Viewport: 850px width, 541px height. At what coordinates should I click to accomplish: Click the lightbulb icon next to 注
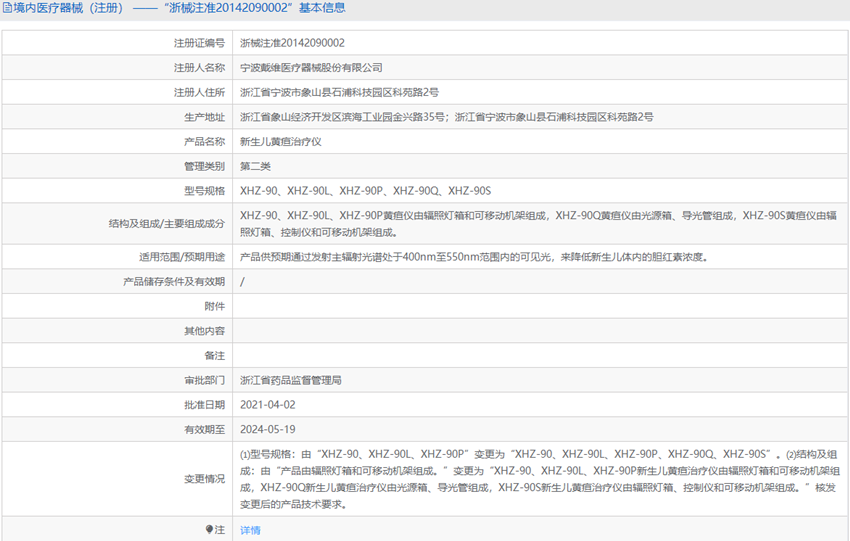click(x=209, y=529)
